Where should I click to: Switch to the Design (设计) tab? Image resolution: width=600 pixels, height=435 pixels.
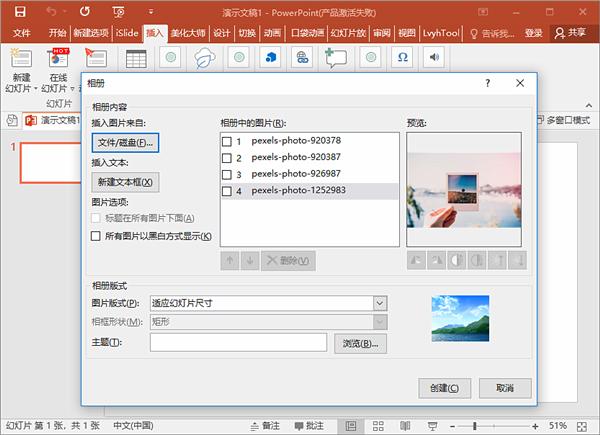(x=222, y=33)
